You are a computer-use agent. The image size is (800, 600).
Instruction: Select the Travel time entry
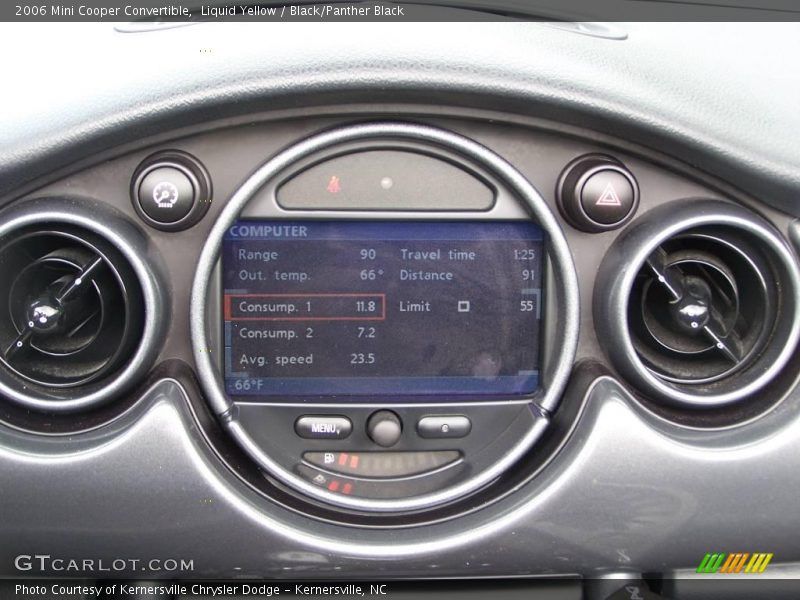[x=467, y=254]
